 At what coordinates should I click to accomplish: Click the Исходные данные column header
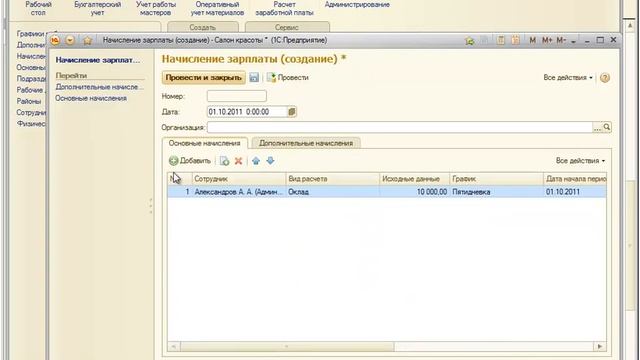pos(415,179)
